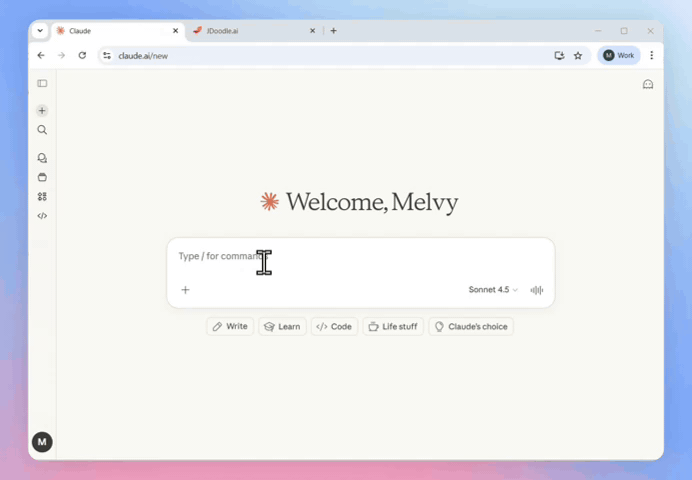Select the Code suggestion chip
Image resolution: width=692 pixels, height=480 pixels.
pyautogui.click(x=334, y=327)
